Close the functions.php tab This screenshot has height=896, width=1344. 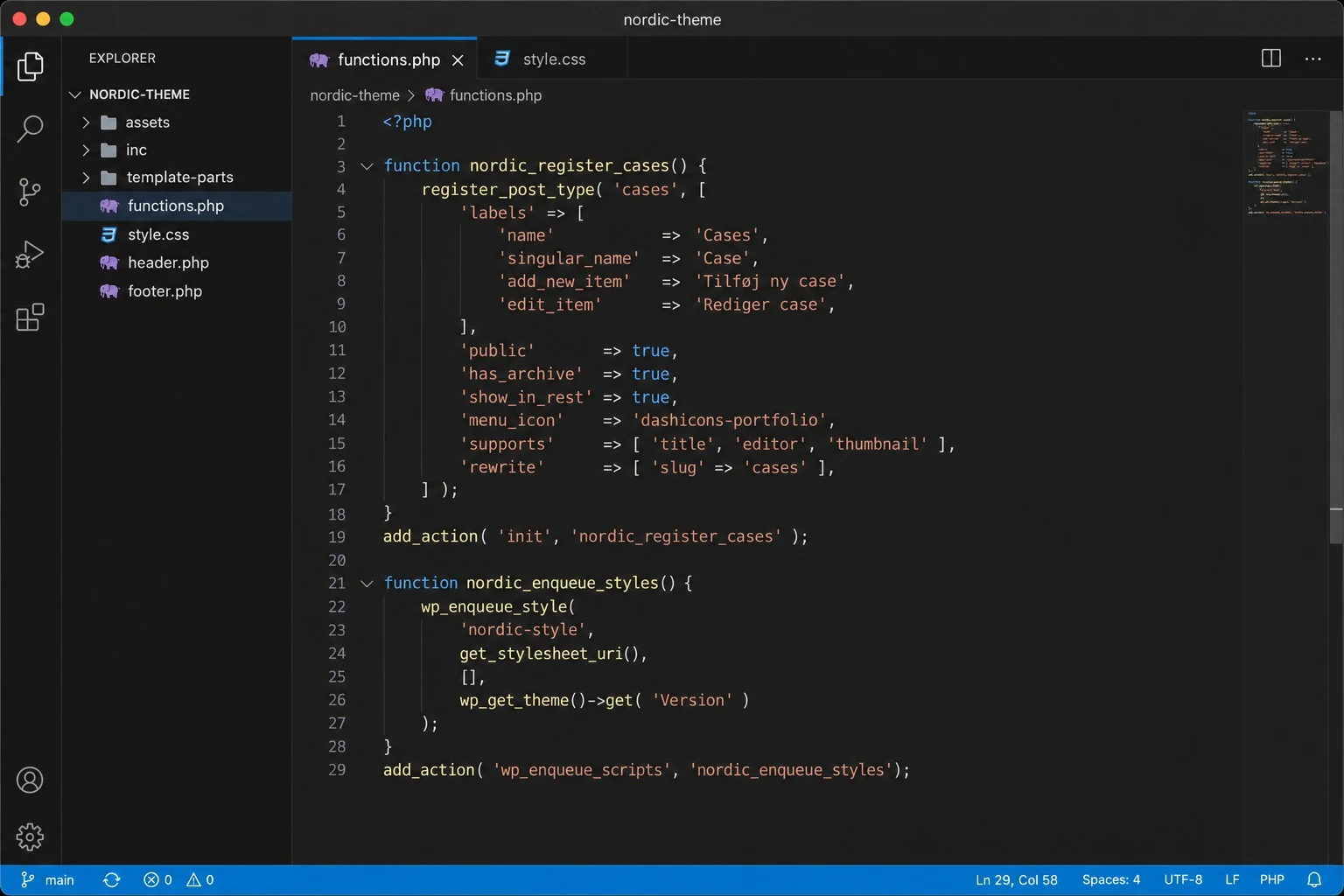pyautogui.click(x=458, y=60)
